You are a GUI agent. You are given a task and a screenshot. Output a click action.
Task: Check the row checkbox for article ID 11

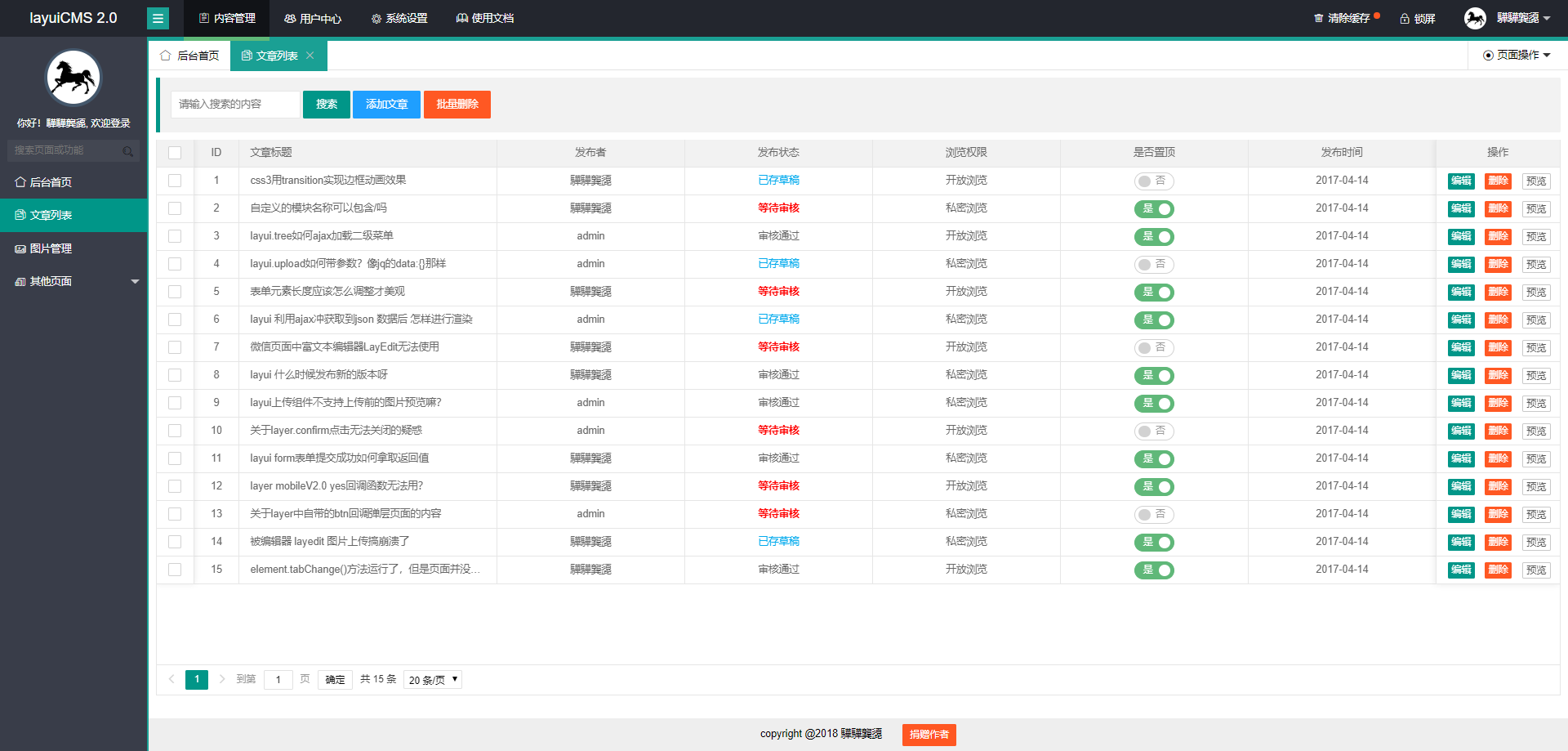pyautogui.click(x=175, y=458)
